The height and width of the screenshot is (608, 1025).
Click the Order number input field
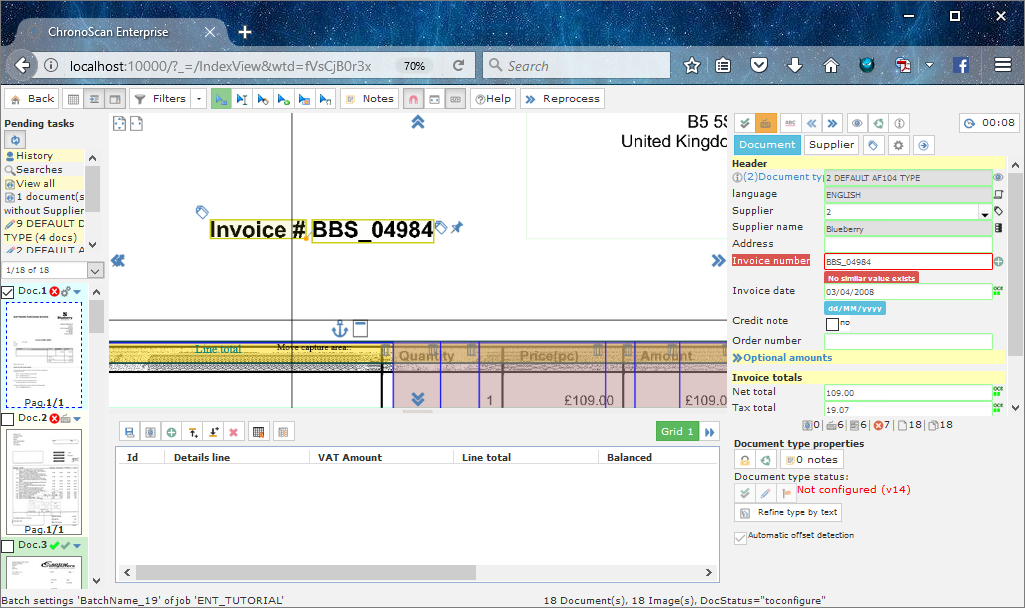point(908,341)
